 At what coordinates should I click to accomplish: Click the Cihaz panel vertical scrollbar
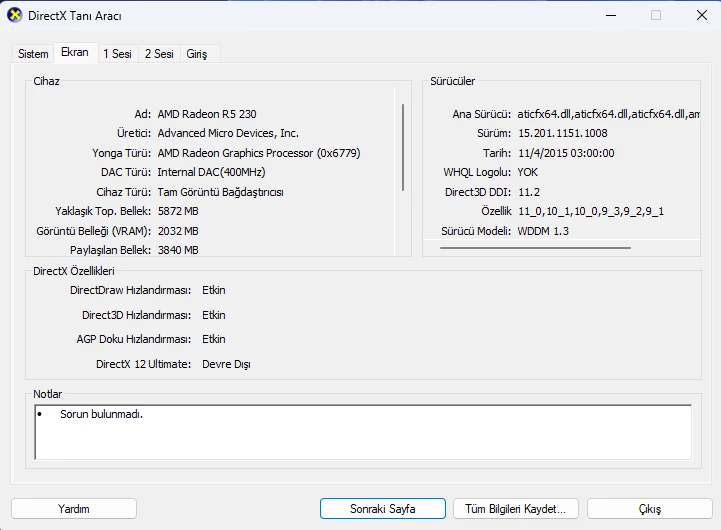pyautogui.click(x=403, y=147)
